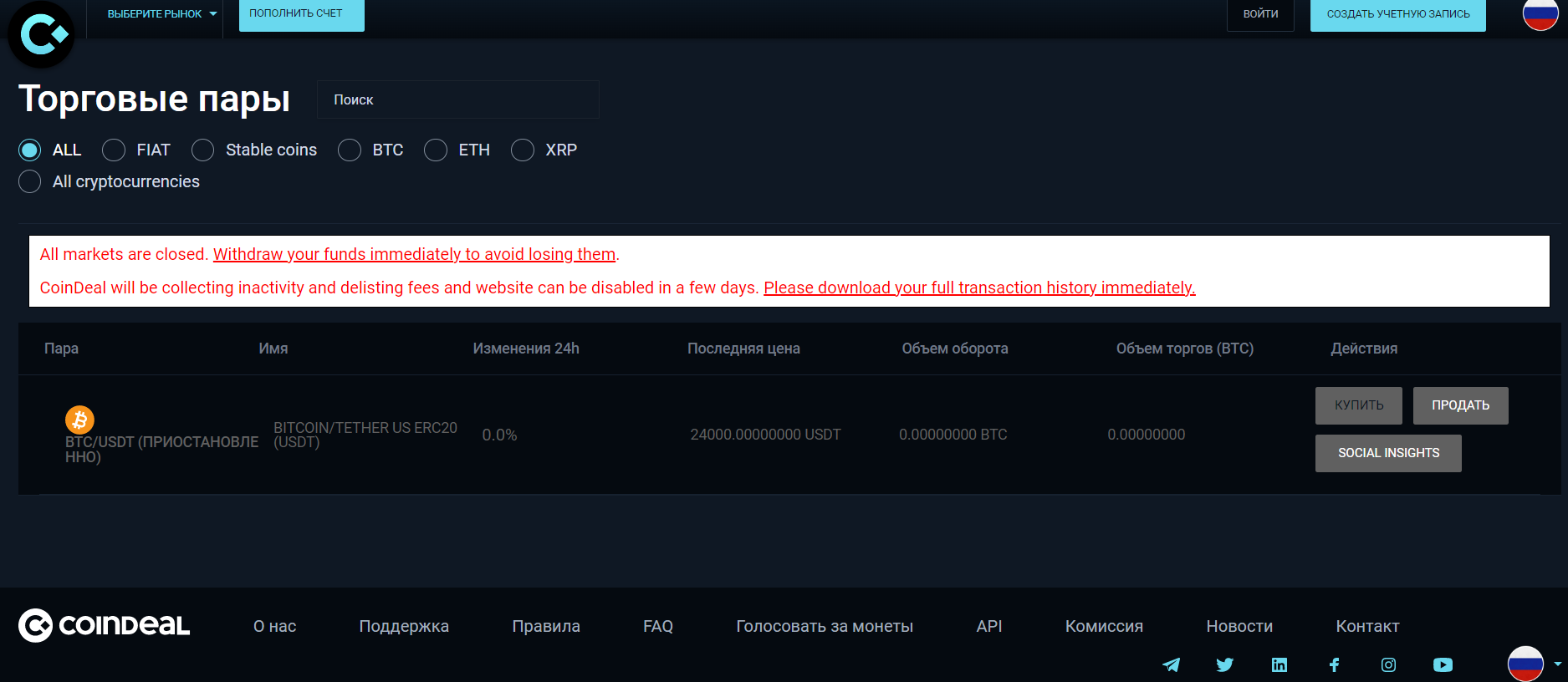Focus the Поиск search field
The height and width of the screenshot is (682, 1568).
(458, 99)
